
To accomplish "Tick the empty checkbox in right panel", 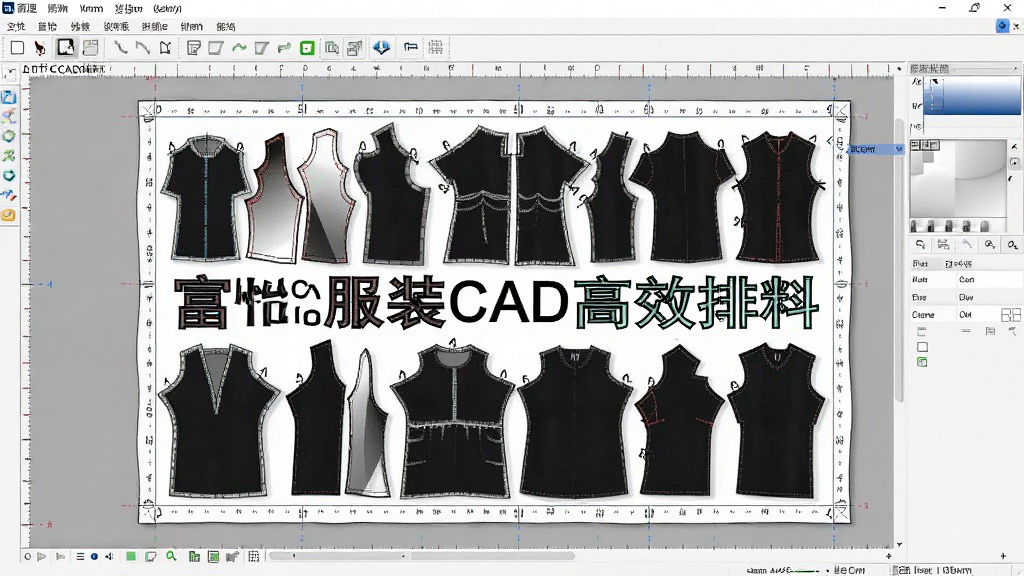I will [x=922, y=347].
